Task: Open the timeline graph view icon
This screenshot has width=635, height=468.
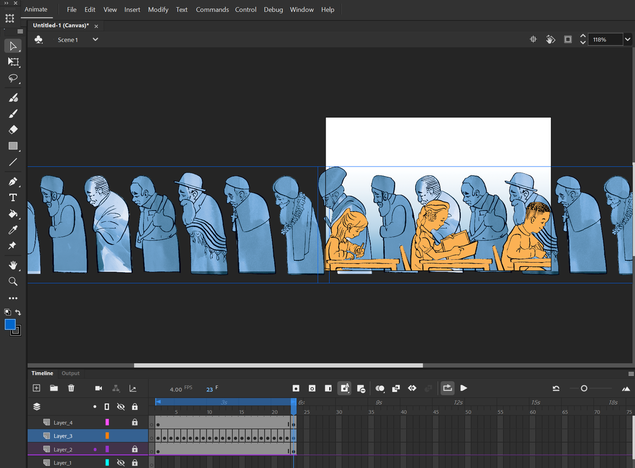Action: pyautogui.click(x=132, y=388)
